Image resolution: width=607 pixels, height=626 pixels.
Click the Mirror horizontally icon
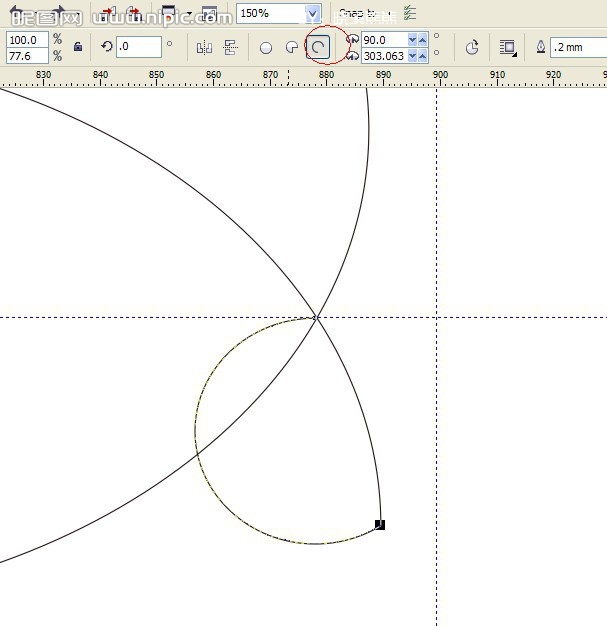(204, 48)
